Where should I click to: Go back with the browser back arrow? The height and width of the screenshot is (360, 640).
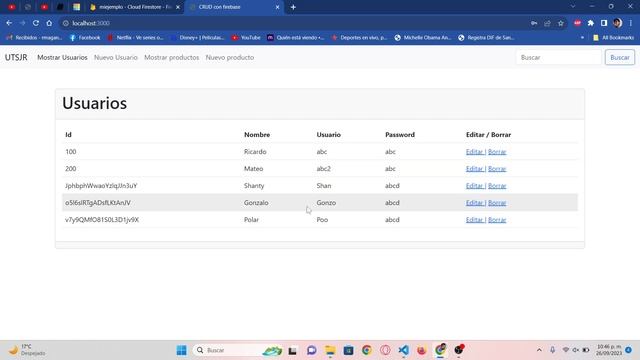click(9, 23)
